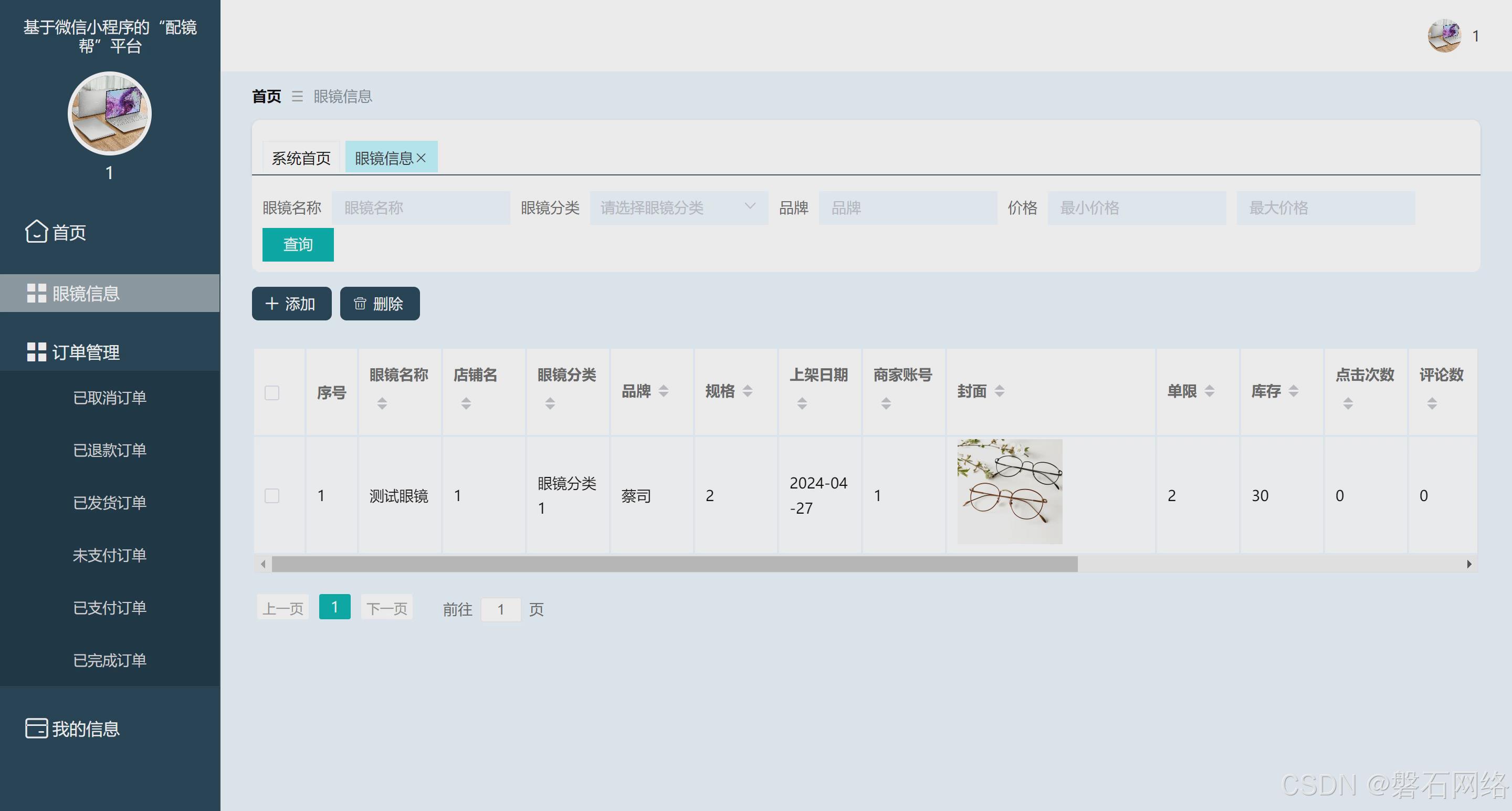This screenshot has width=1512, height=811.
Task: Click the 前往 page number input
Action: (x=500, y=610)
